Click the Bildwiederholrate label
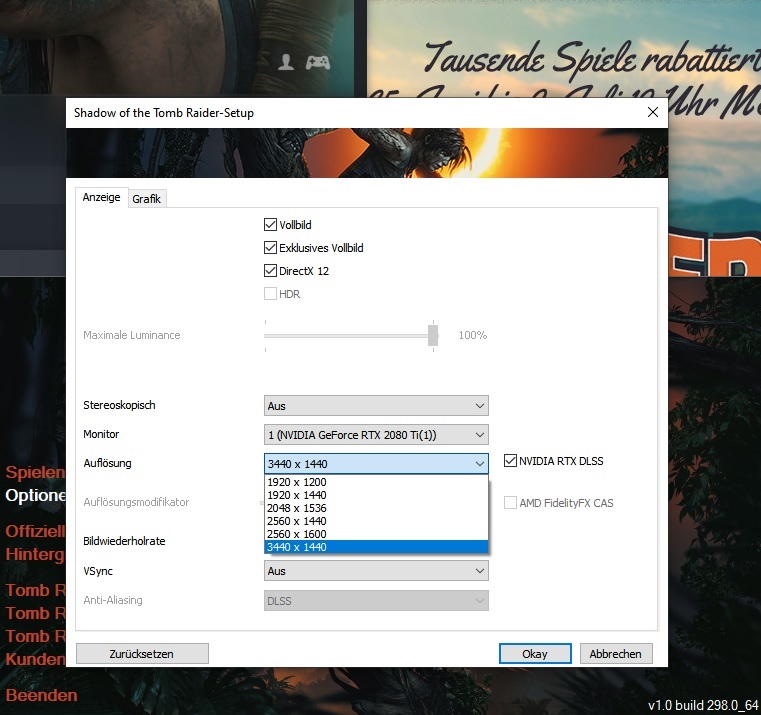761x715 pixels. [124, 541]
